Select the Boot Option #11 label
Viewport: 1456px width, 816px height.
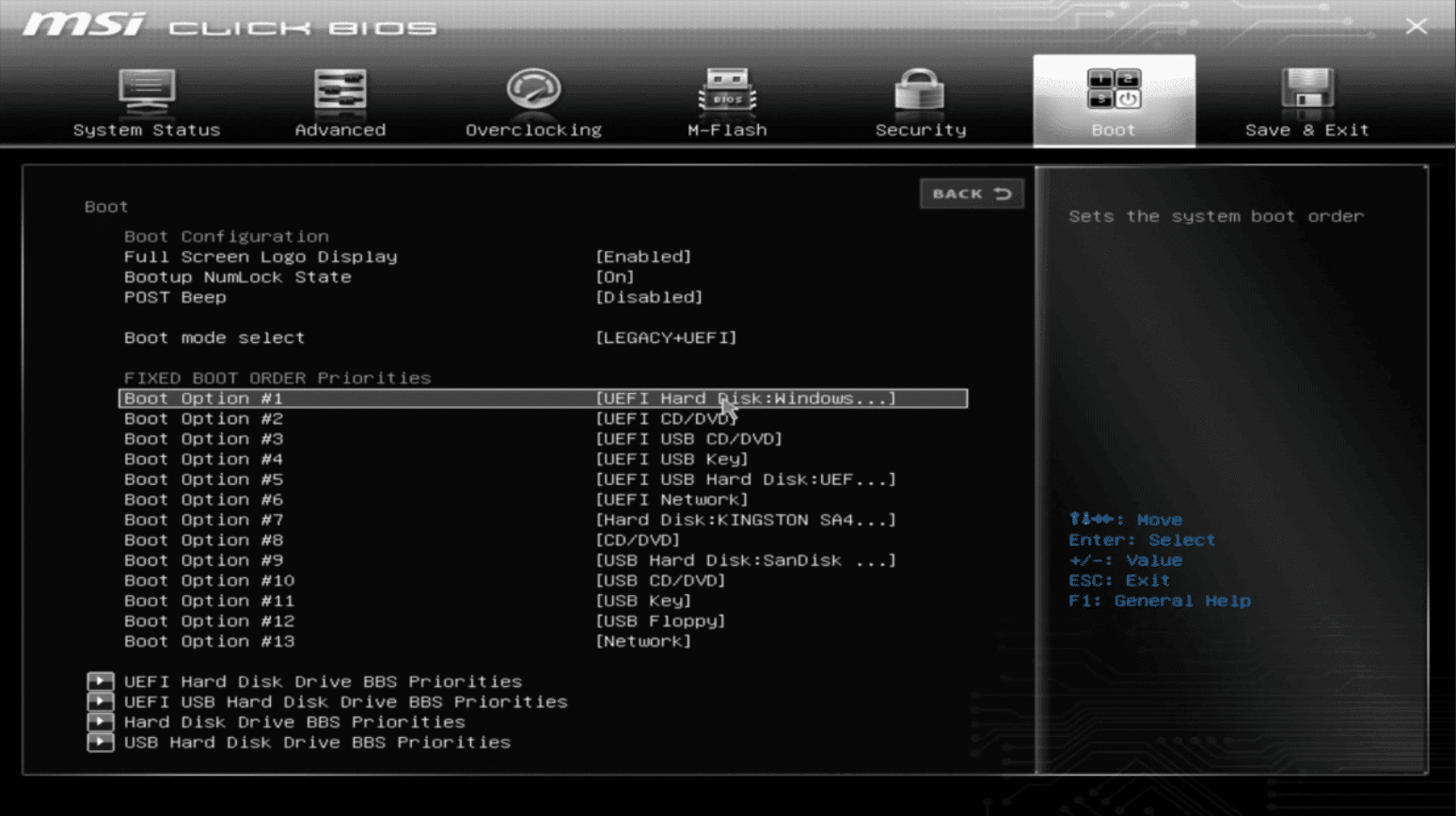click(x=209, y=601)
